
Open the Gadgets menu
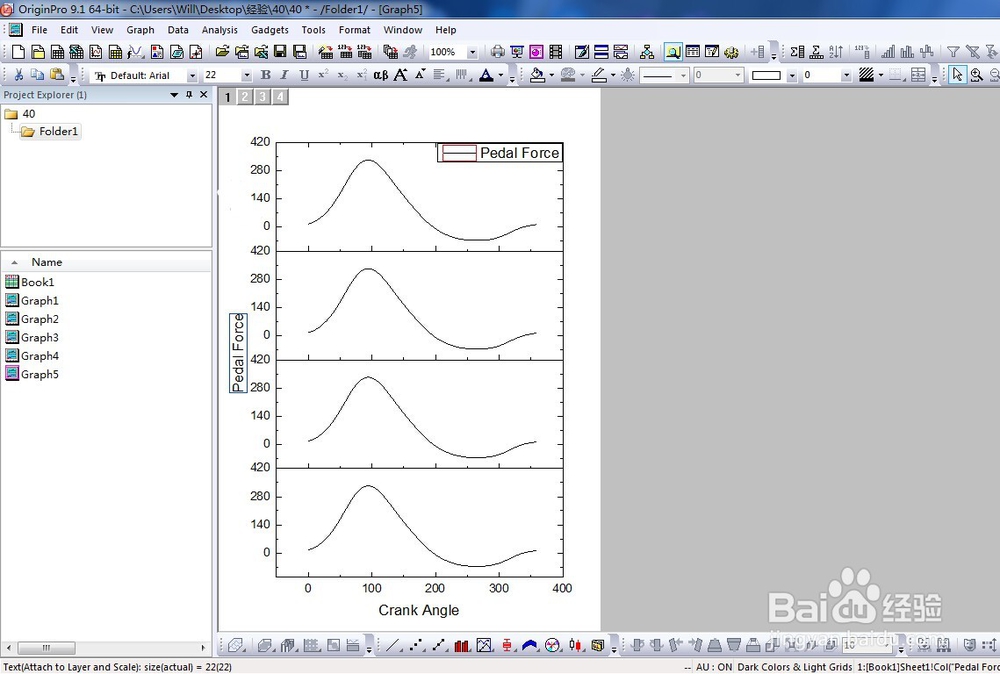270,29
